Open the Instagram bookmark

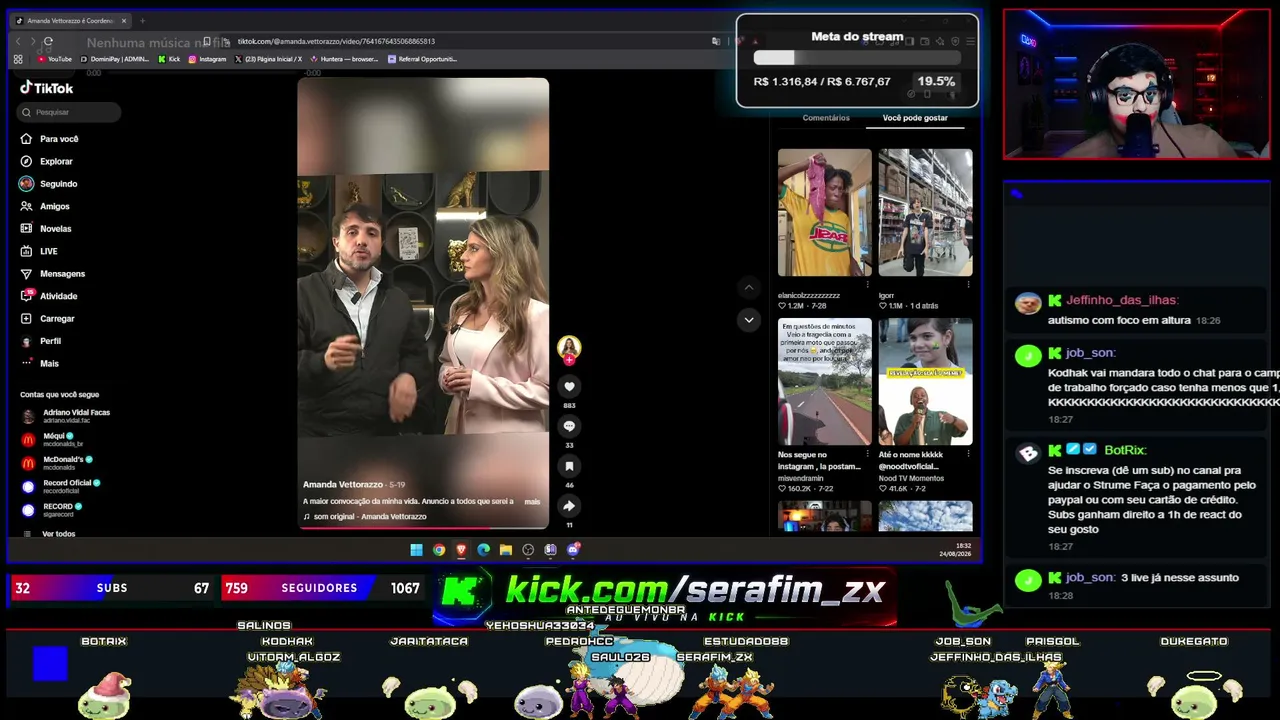tap(208, 59)
